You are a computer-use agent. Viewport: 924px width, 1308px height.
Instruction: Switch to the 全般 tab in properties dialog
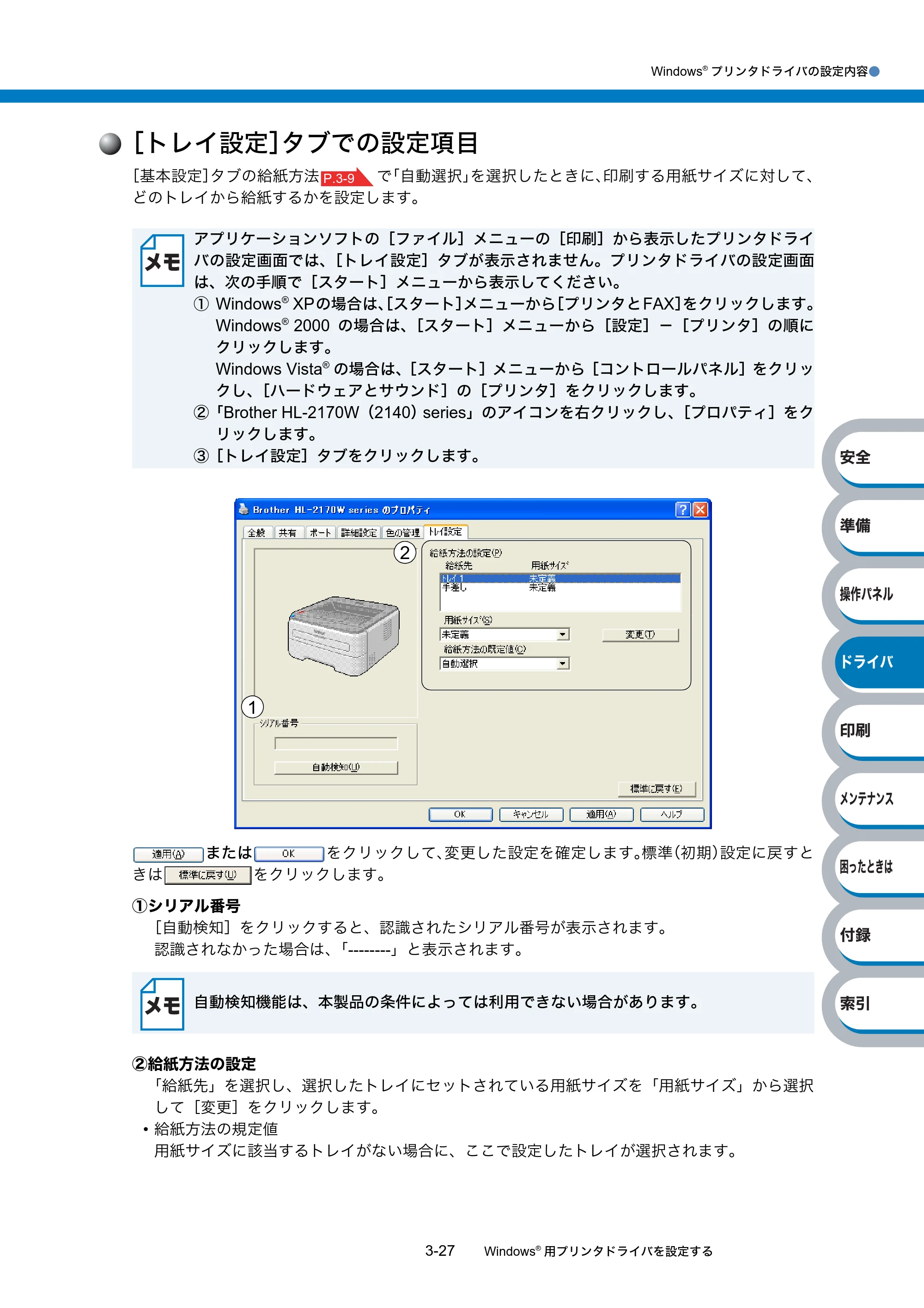click(257, 533)
